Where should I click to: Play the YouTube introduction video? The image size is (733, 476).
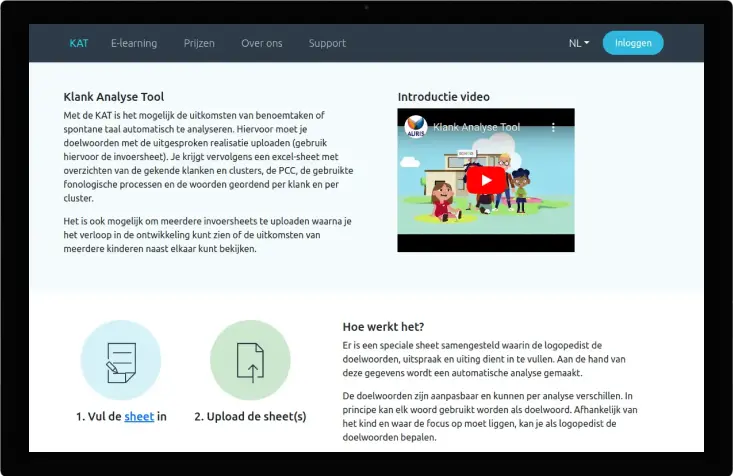click(x=486, y=180)
